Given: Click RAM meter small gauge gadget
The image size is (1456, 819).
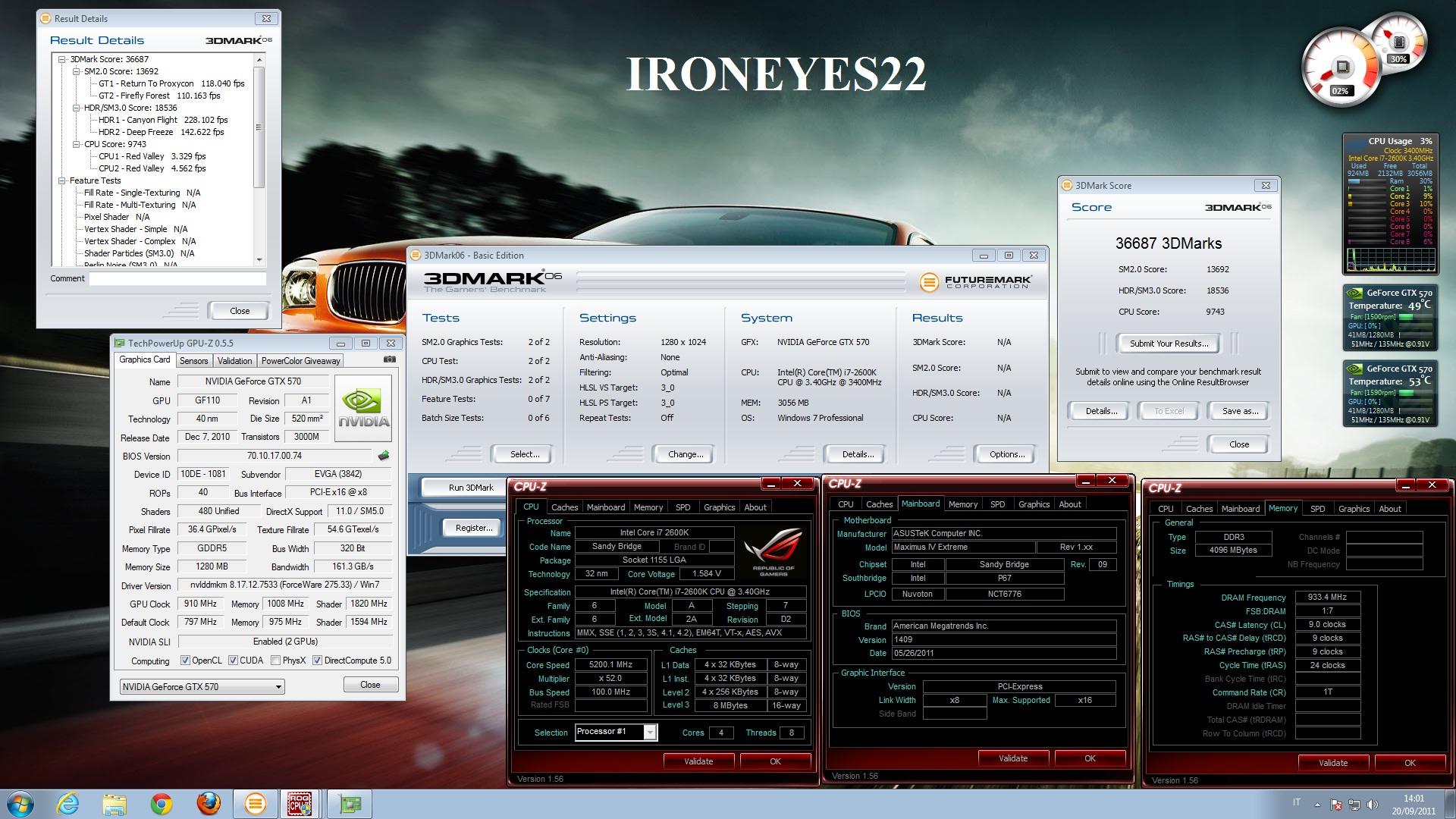Looking at the screenshot, I should (x=1399, y=42).
